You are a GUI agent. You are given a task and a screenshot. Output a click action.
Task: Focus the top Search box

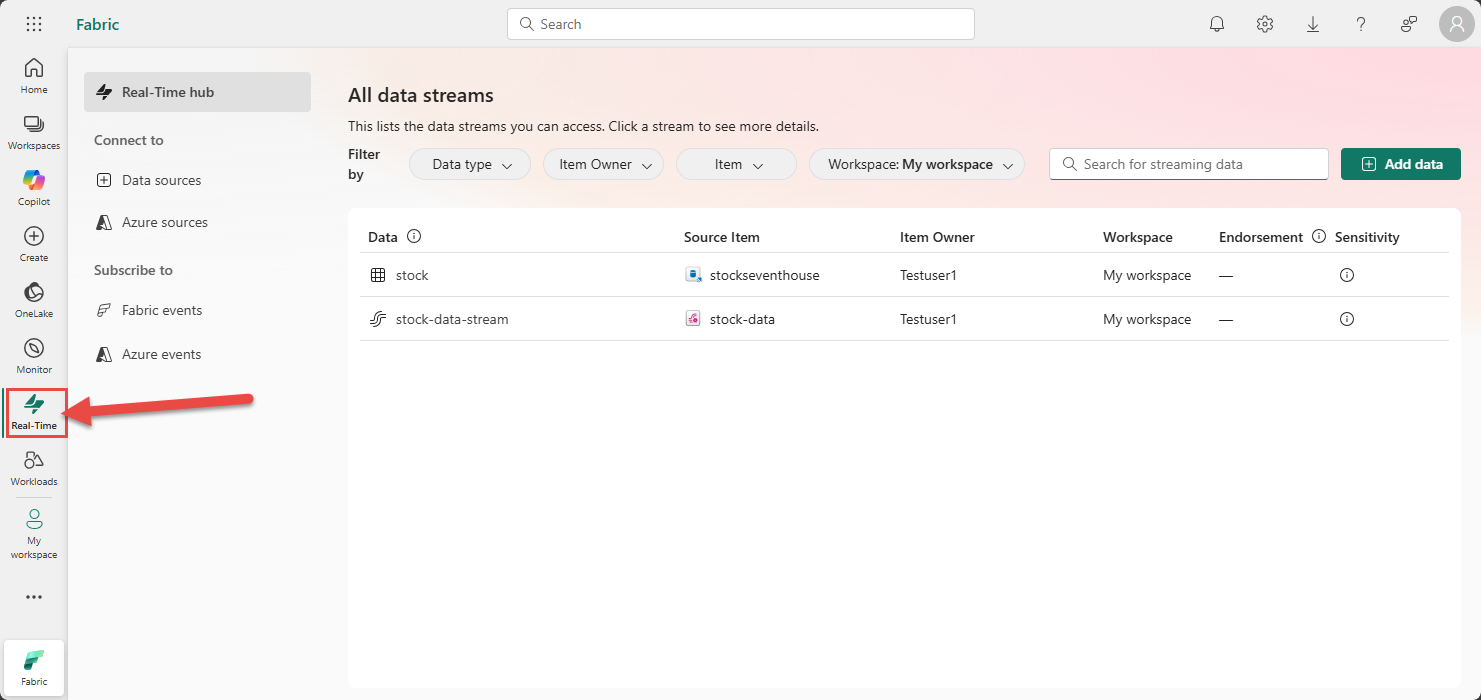click(x=741, y=24)
